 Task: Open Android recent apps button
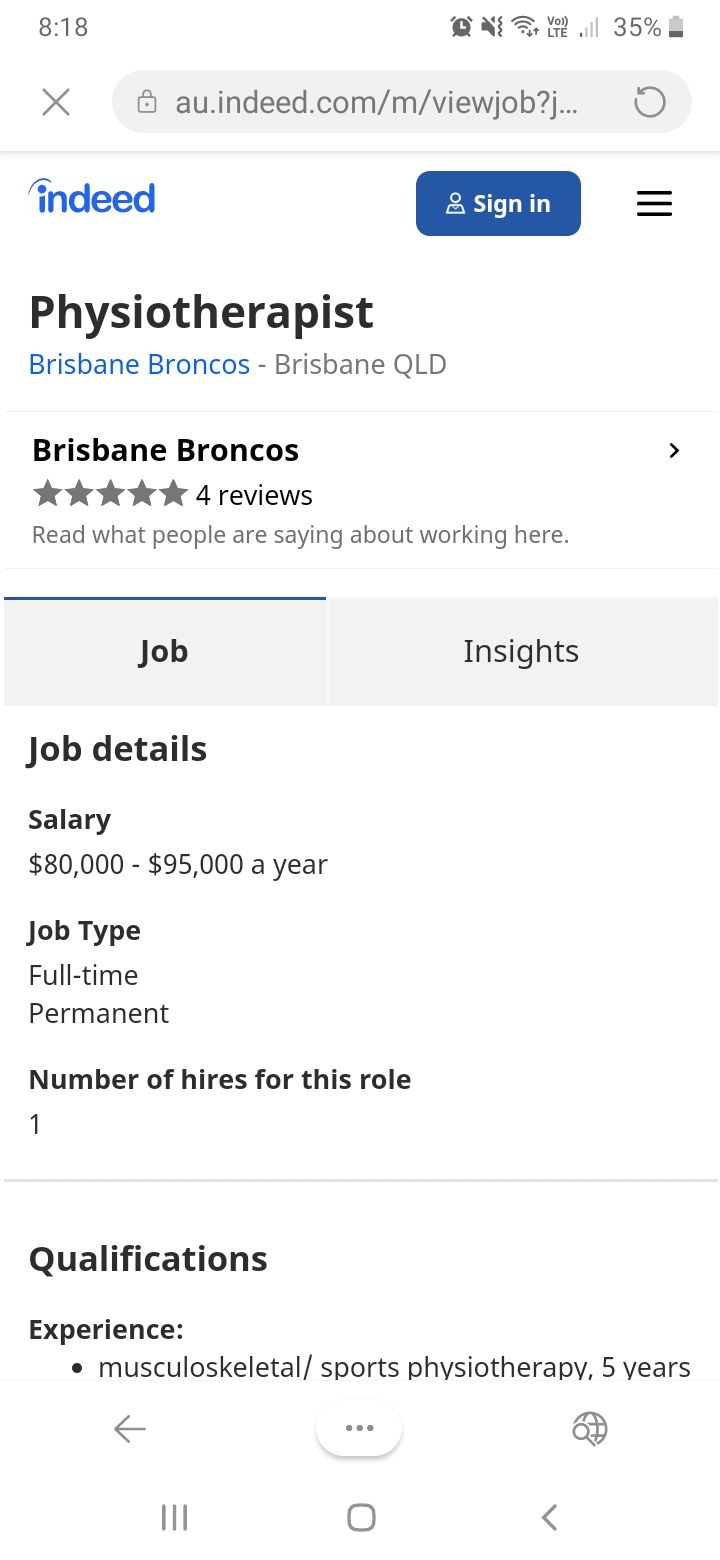point(174,1517)
